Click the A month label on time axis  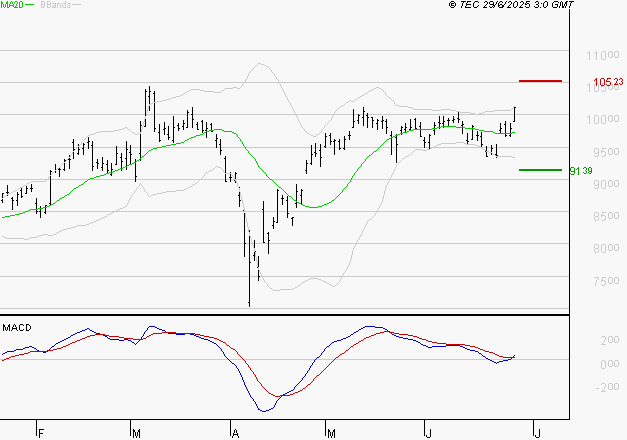tap(235, 434)
